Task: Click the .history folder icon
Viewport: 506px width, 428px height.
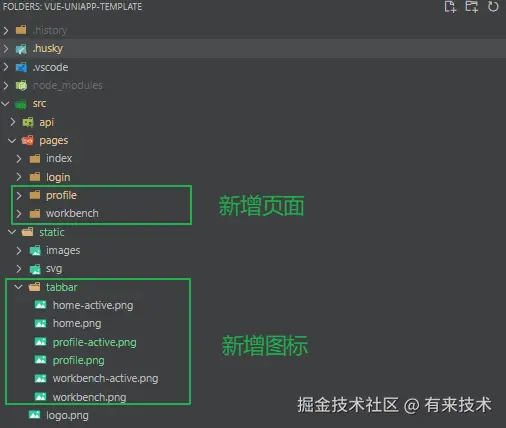Action: click(x=21, y=30)
